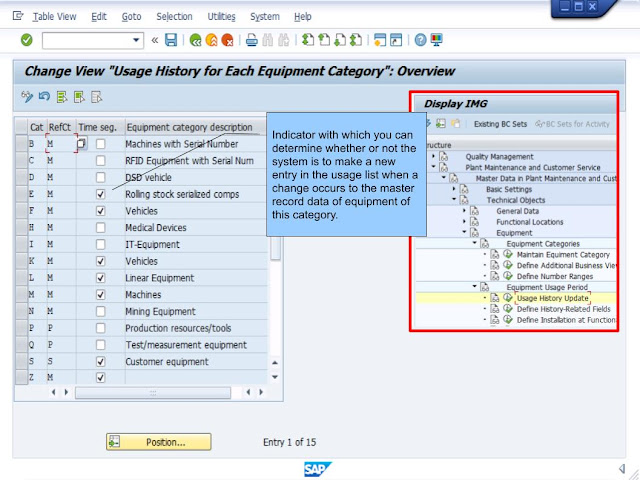The height and width of the screenshot is (480, 640).
Task: Select Define History-Related Fields in IMG tree
Action: 563,309
